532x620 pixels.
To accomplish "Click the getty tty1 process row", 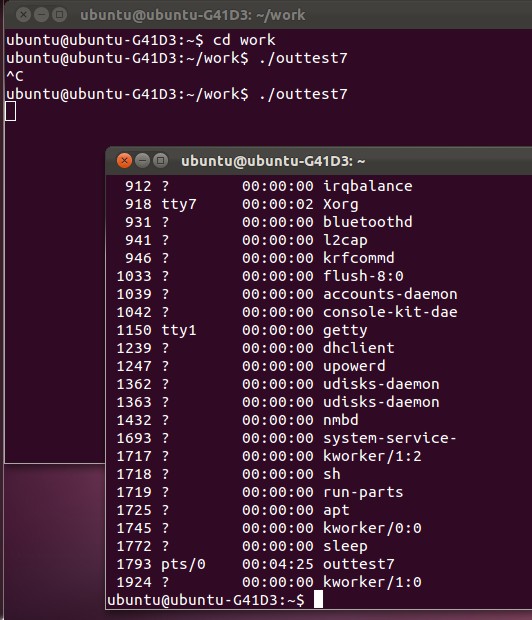I will (242, 330).
